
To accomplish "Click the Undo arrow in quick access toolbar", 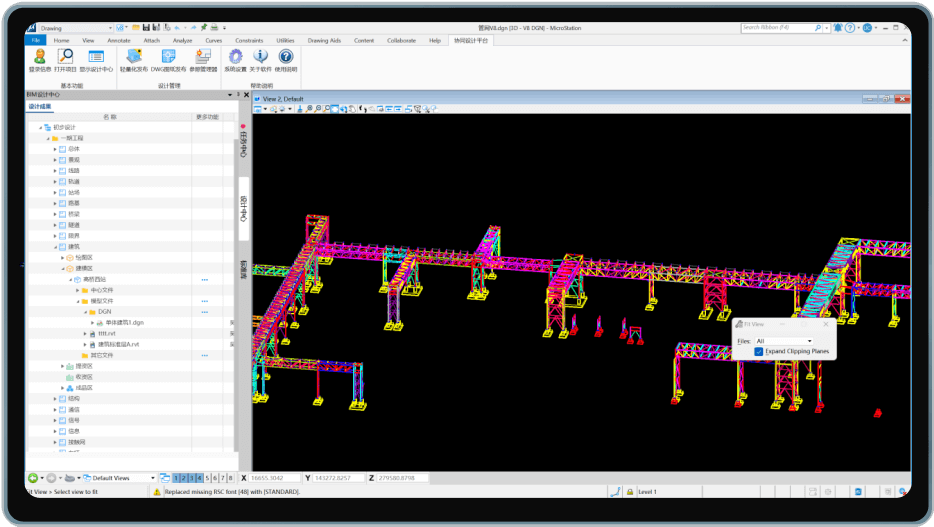I will 178,27.
